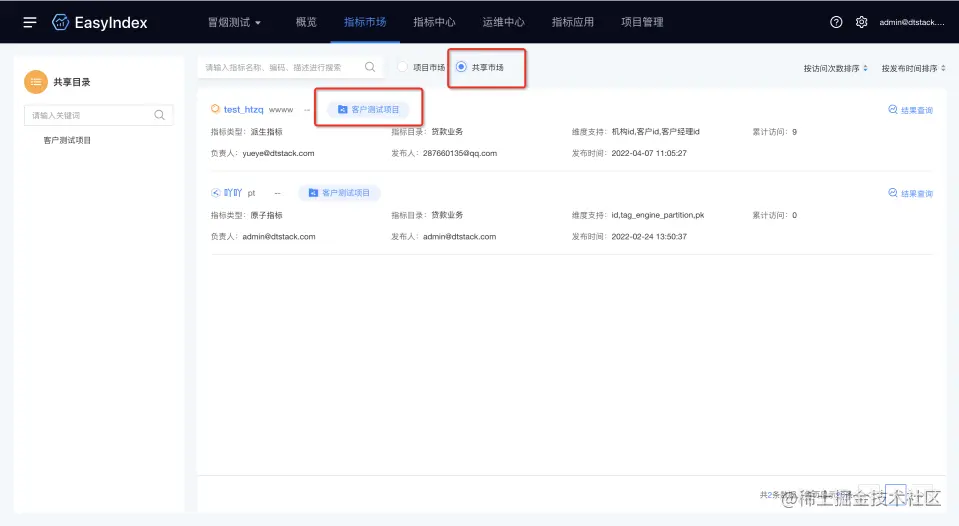959x526 pixels.
Task: Click the text 指标类型: 派生指标
Action: click(246, 132)
